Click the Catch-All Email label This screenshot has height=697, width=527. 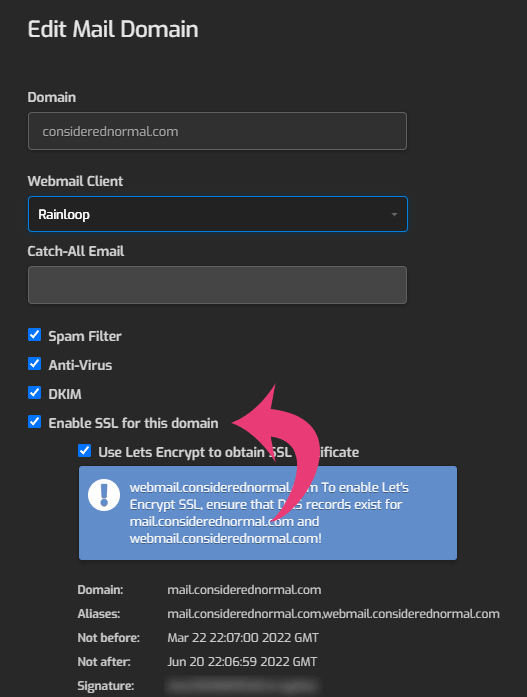(x=76, y=251)
